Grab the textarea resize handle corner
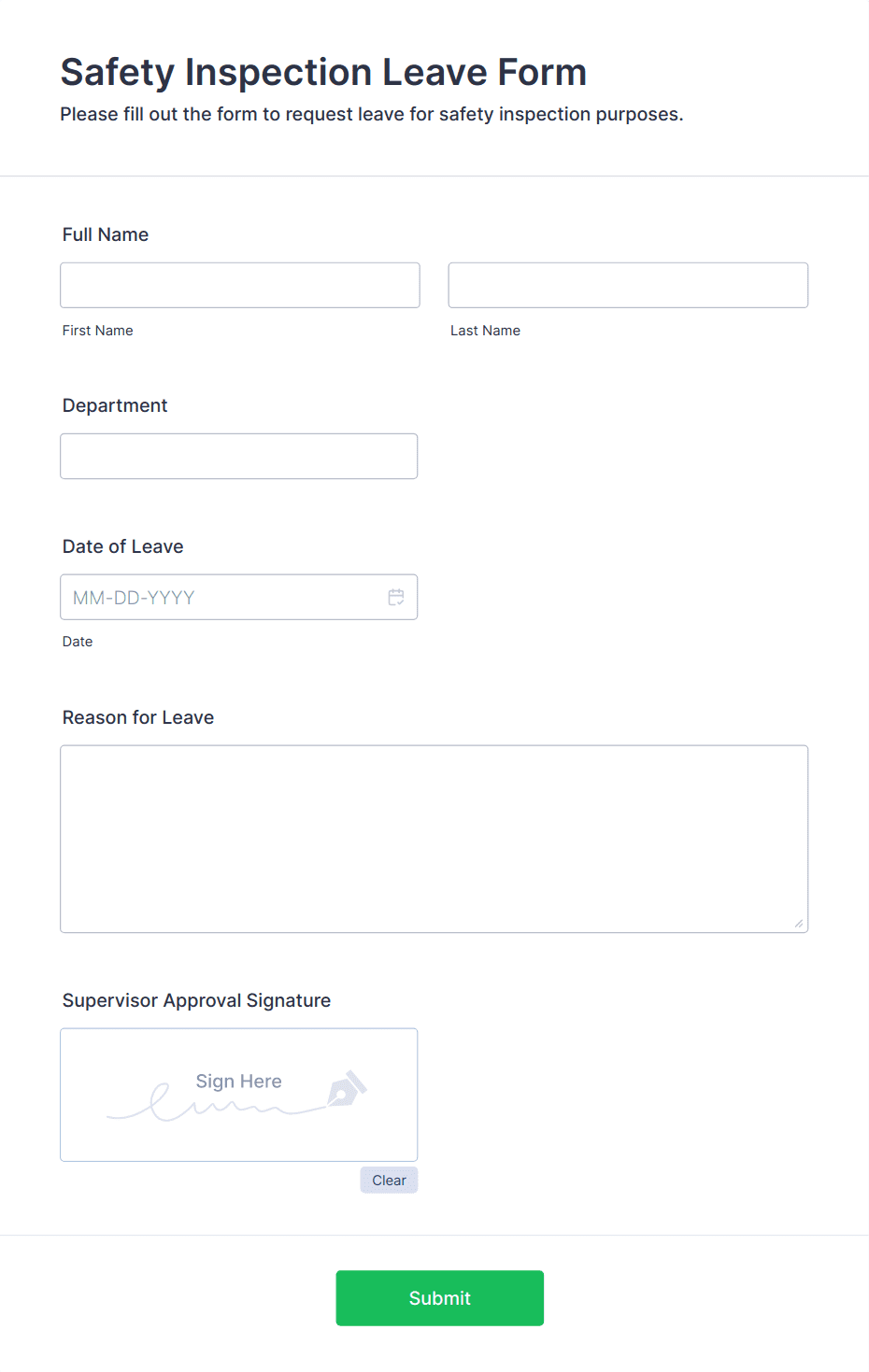Screen dimensions: 869x1372 (799, 923)
